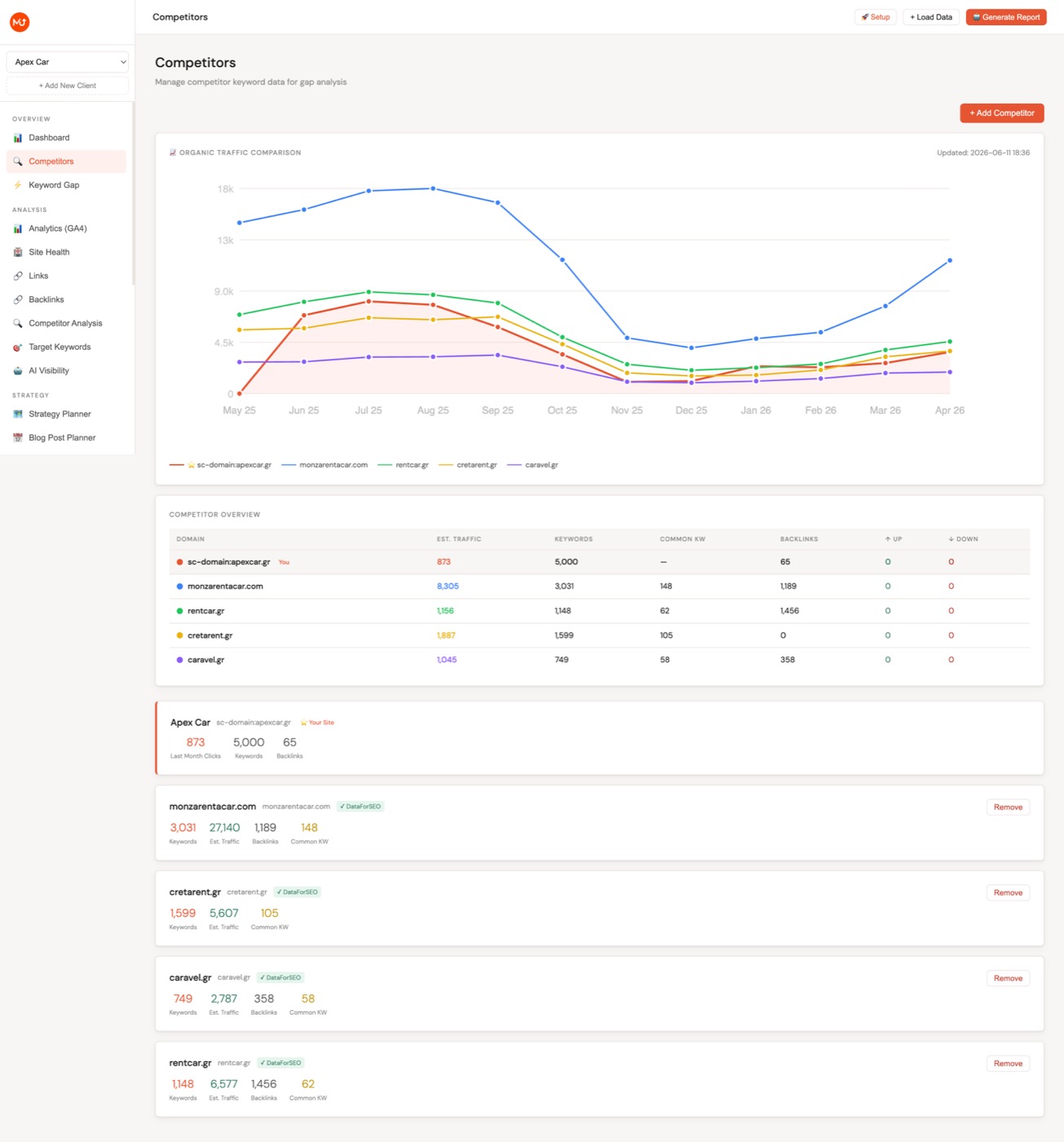Click the Est. Traffic column header

[x=459, y=539]
